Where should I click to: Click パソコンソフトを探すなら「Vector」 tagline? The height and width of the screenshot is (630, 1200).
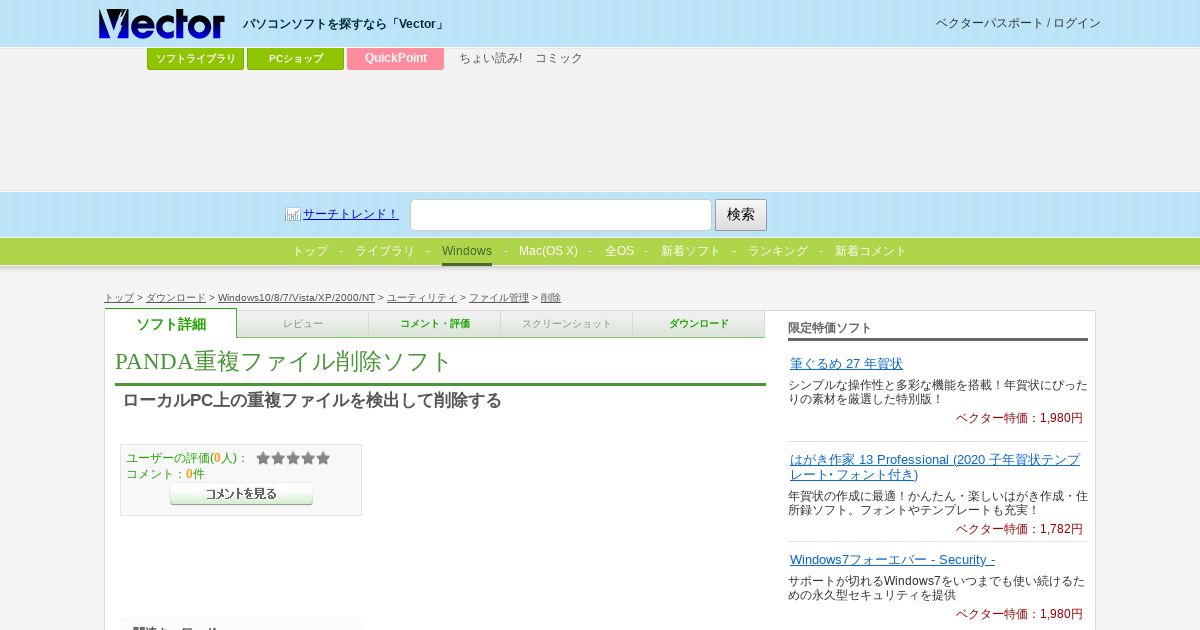(x=345, y=24)
